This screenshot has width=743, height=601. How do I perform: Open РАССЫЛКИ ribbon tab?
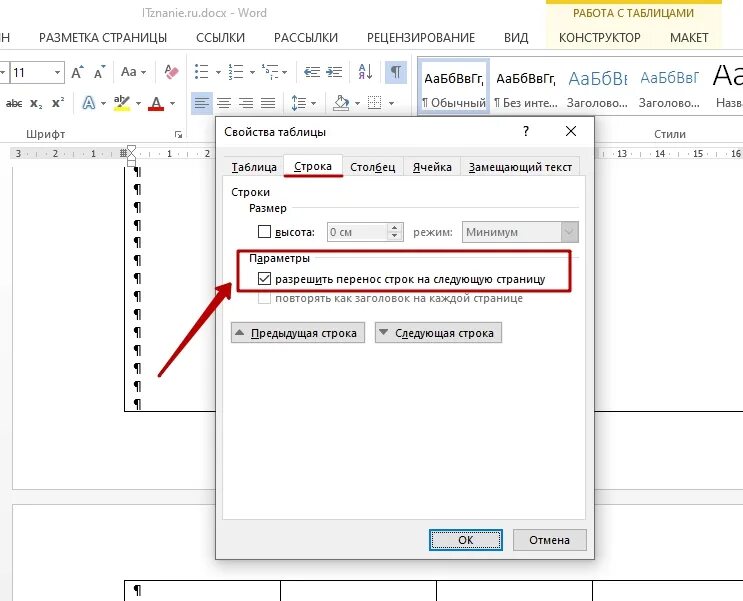click(306, 38)
